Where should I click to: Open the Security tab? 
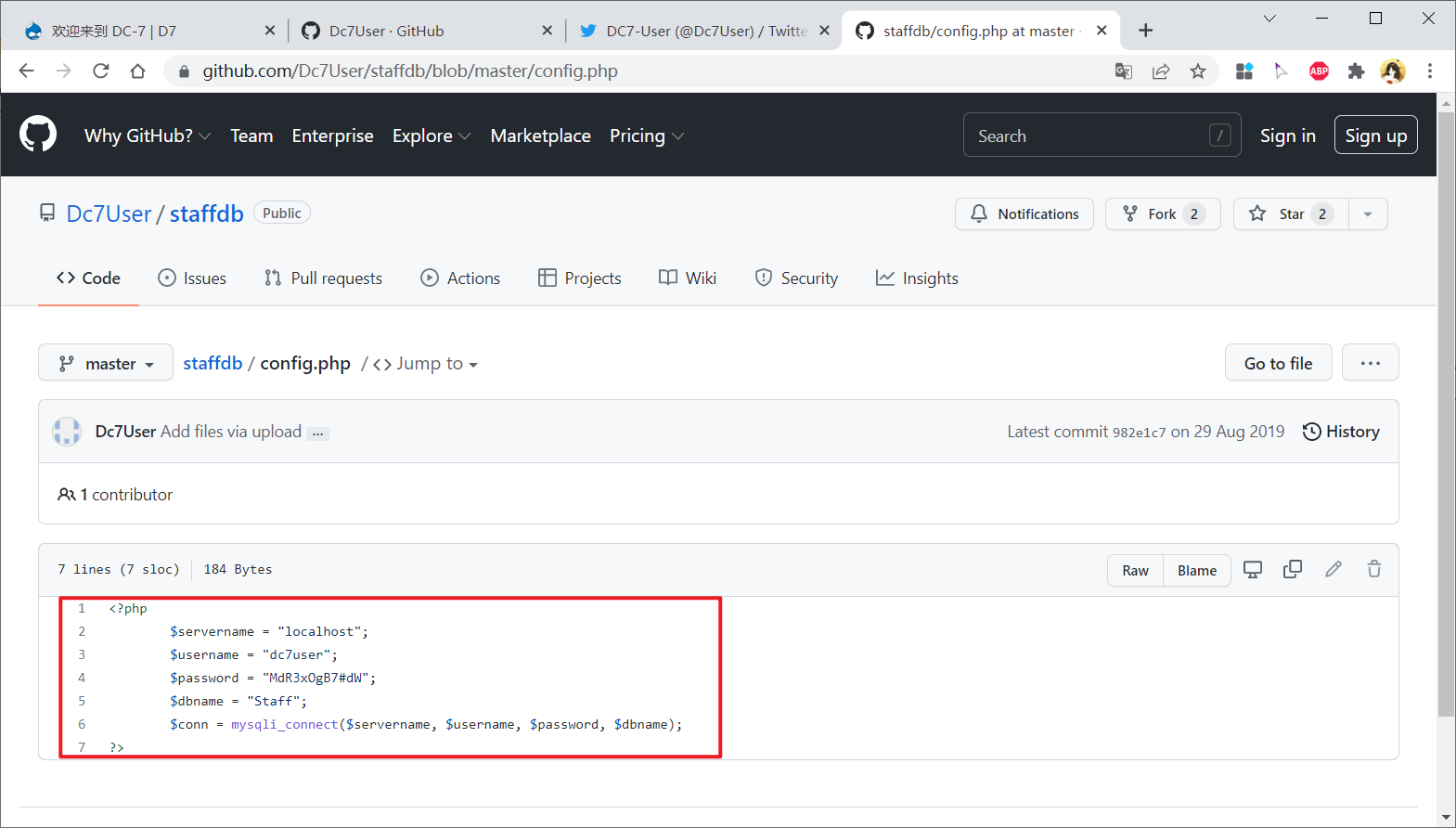click(796, 278)
